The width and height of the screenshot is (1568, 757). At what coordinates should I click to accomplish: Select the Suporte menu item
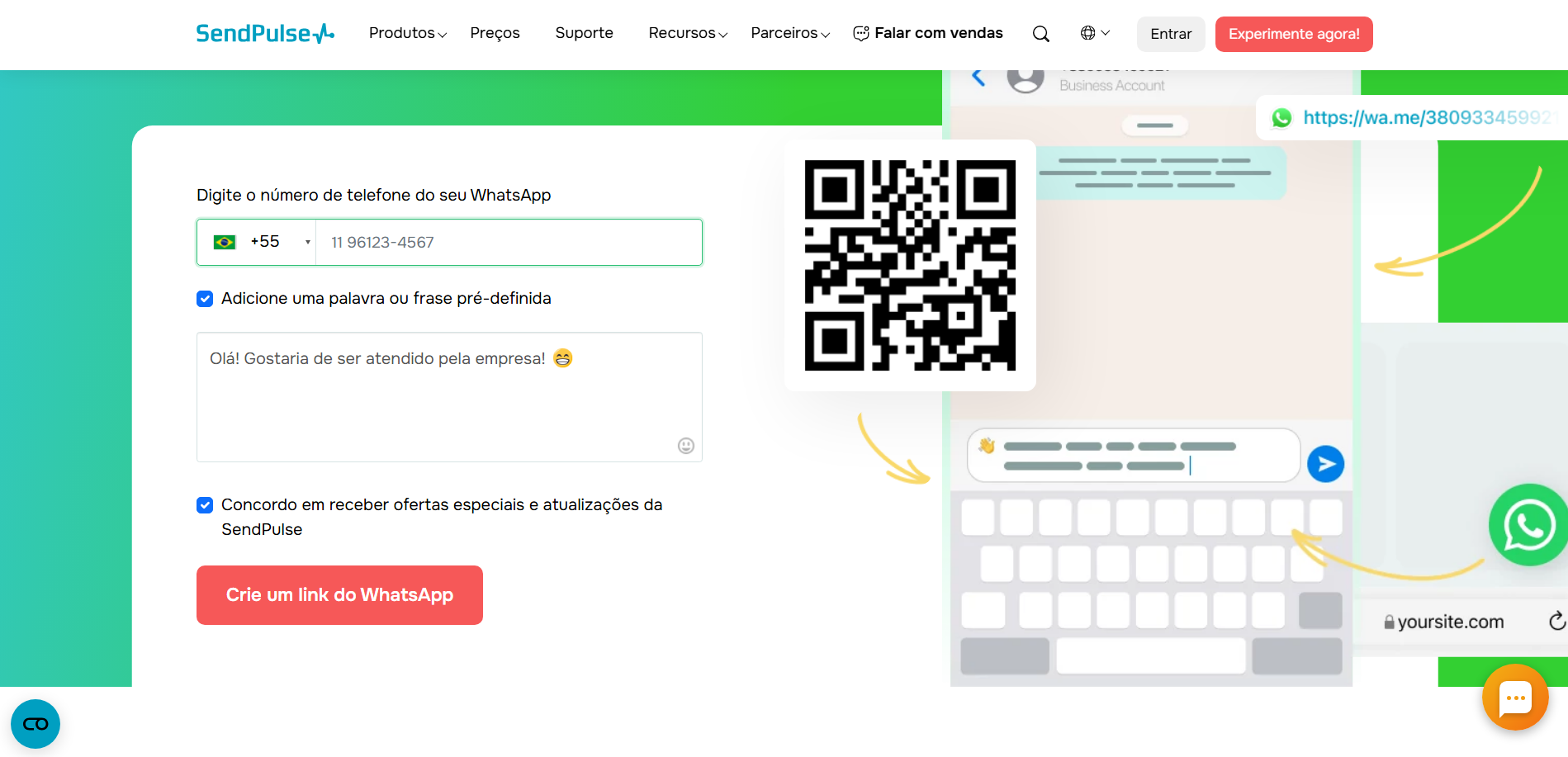click(x=584, y=33)
